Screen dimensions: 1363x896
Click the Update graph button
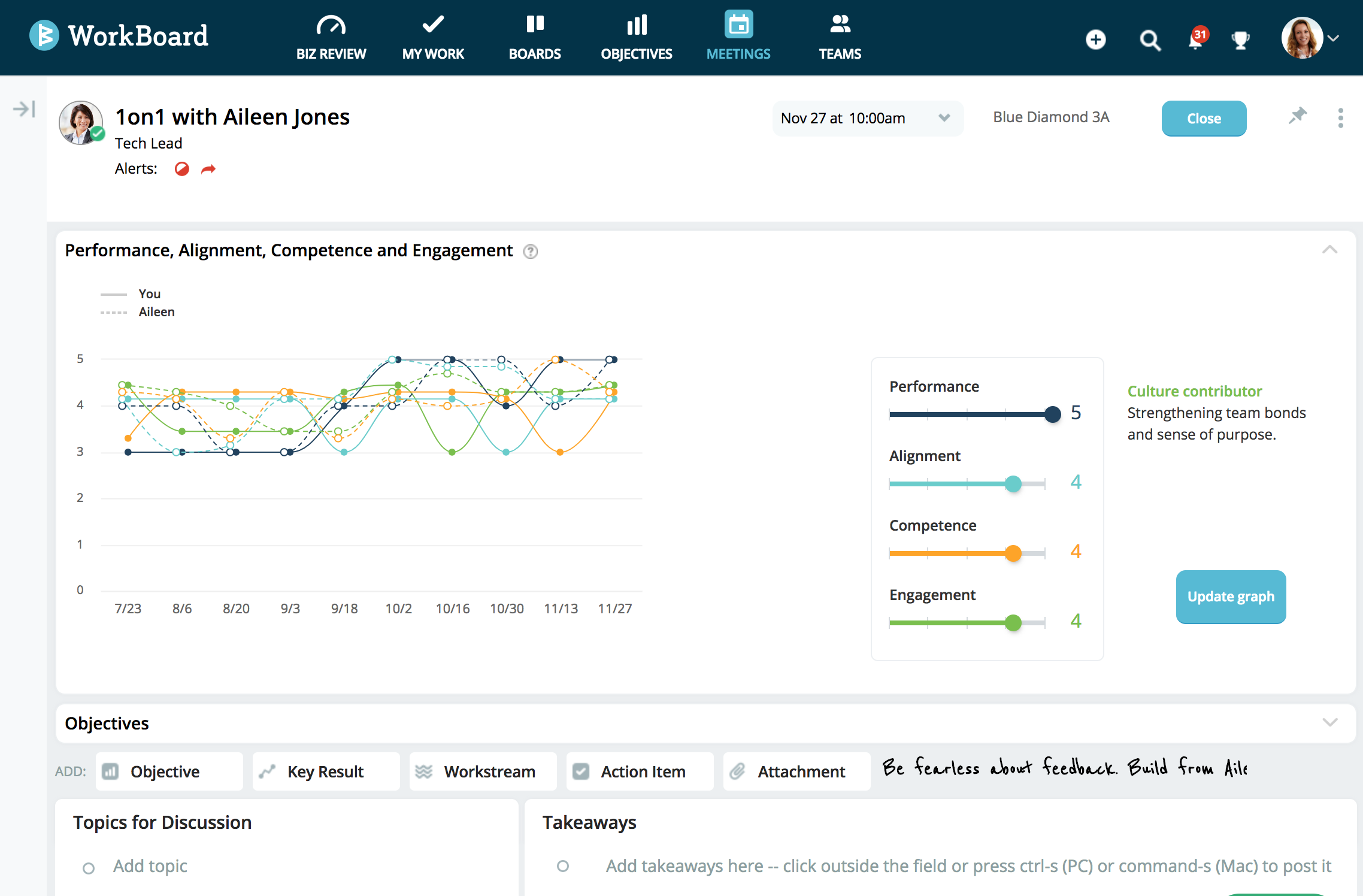point(1231,597)
